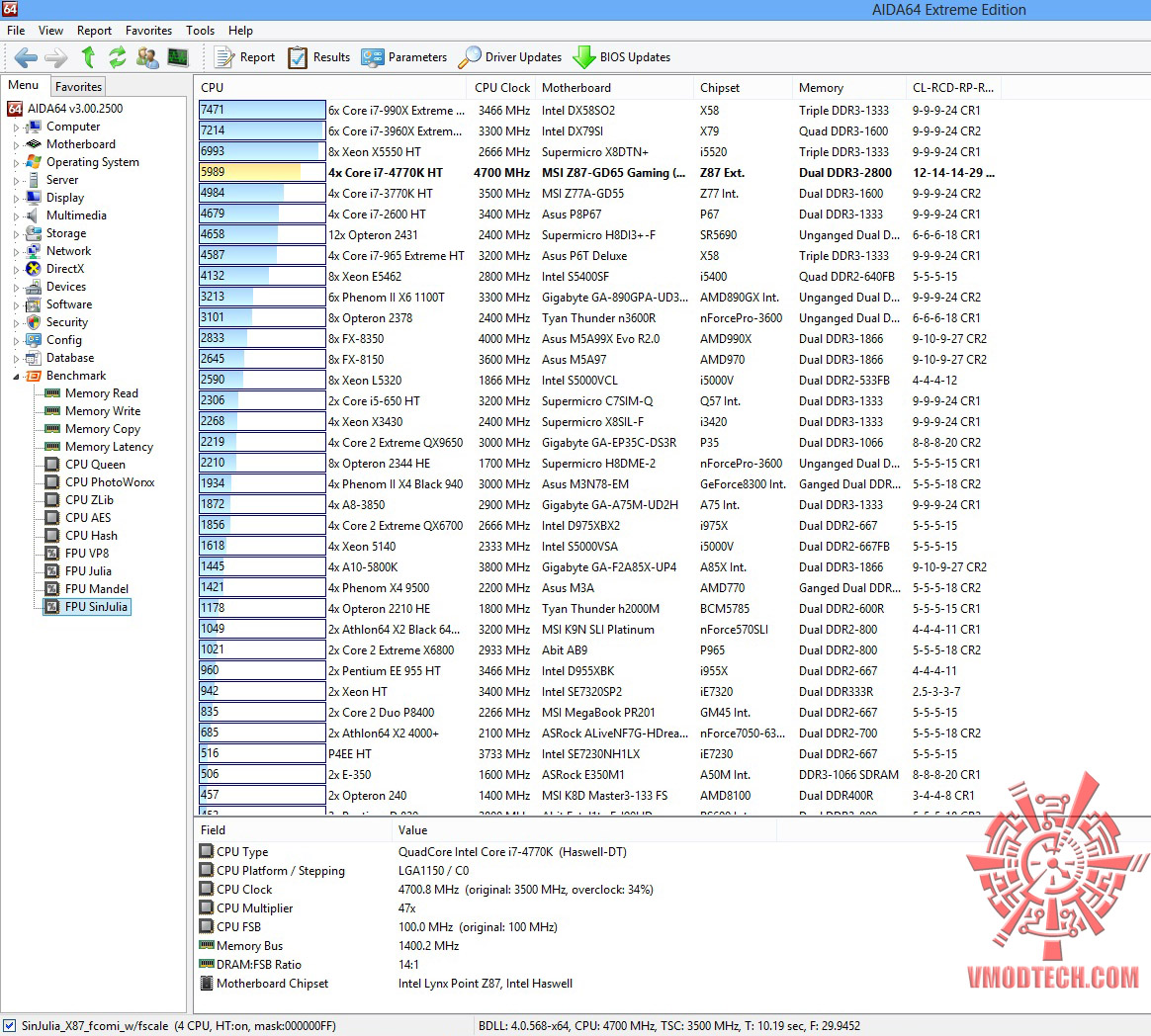The width and height of the screenshot is (1151, 1036).
Task: Click Driver Updates in the toolbar
Action: [x=510, y=57]
